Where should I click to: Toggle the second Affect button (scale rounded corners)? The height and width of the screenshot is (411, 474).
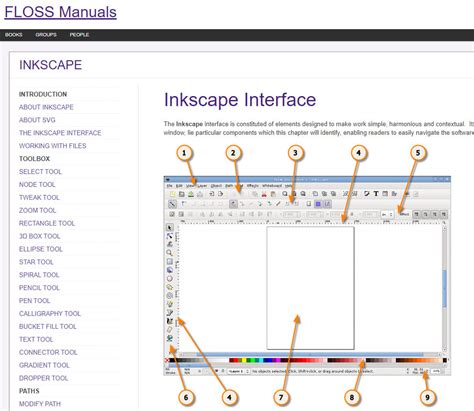point(425,214)
